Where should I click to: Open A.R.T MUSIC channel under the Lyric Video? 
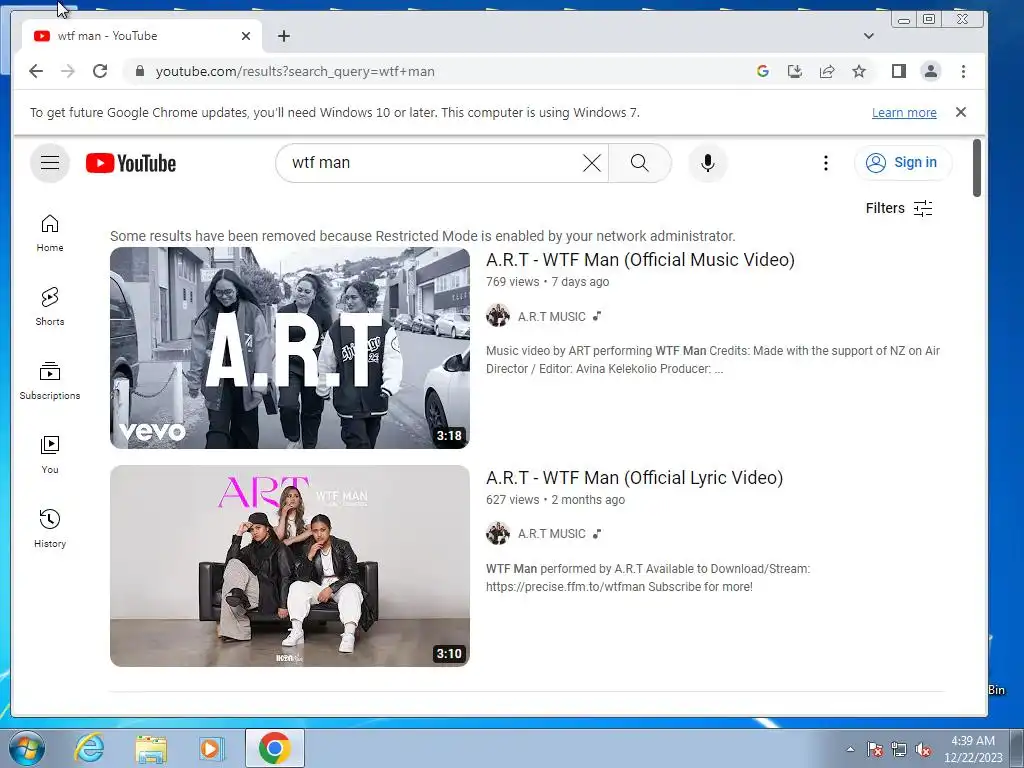point(551,534)
